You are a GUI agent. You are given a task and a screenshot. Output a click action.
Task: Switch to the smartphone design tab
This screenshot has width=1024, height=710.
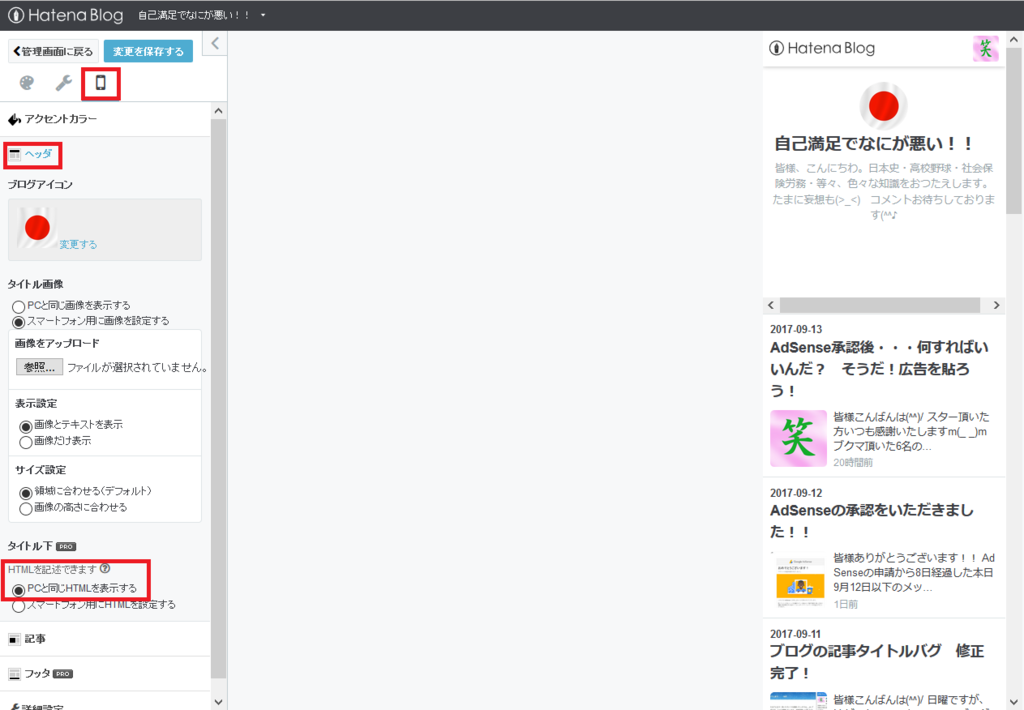(x=101, y=83)
